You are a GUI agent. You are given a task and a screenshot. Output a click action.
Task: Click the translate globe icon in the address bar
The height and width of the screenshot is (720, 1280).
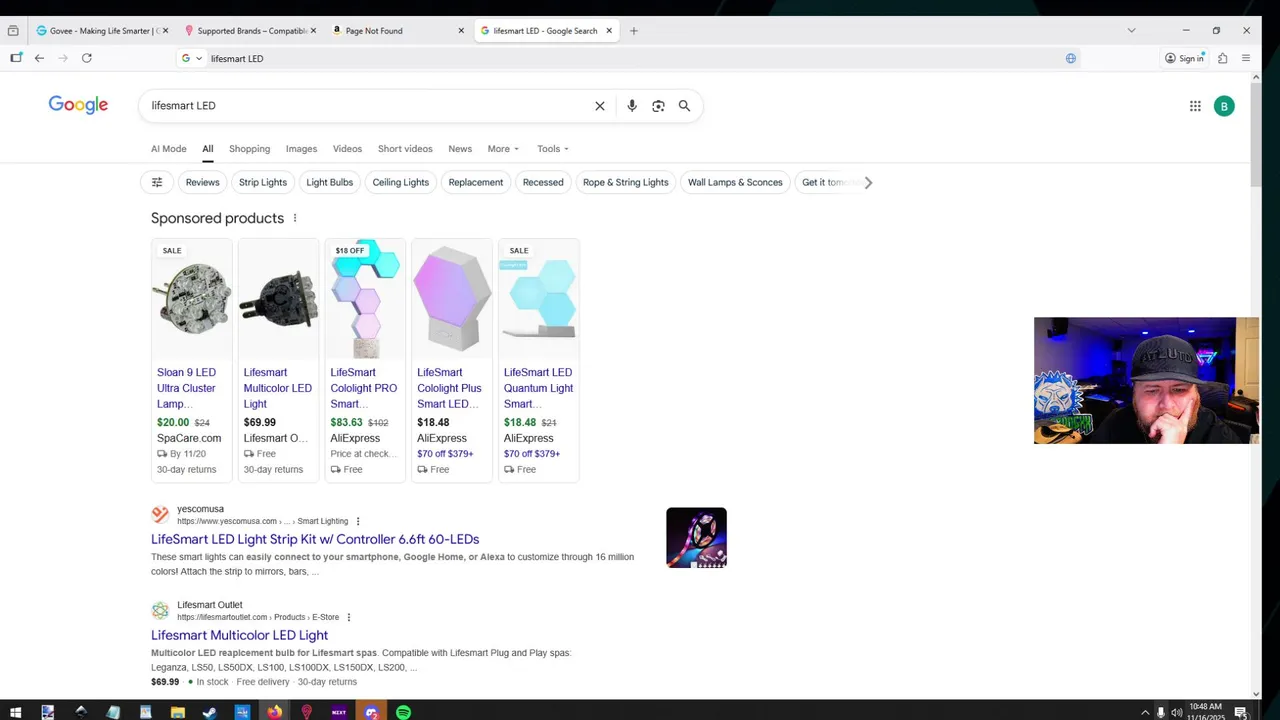tap(1071, 58)
